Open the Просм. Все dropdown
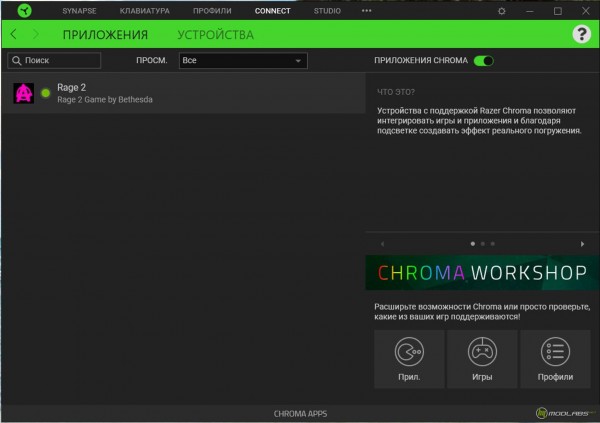 tap(243, 60)
